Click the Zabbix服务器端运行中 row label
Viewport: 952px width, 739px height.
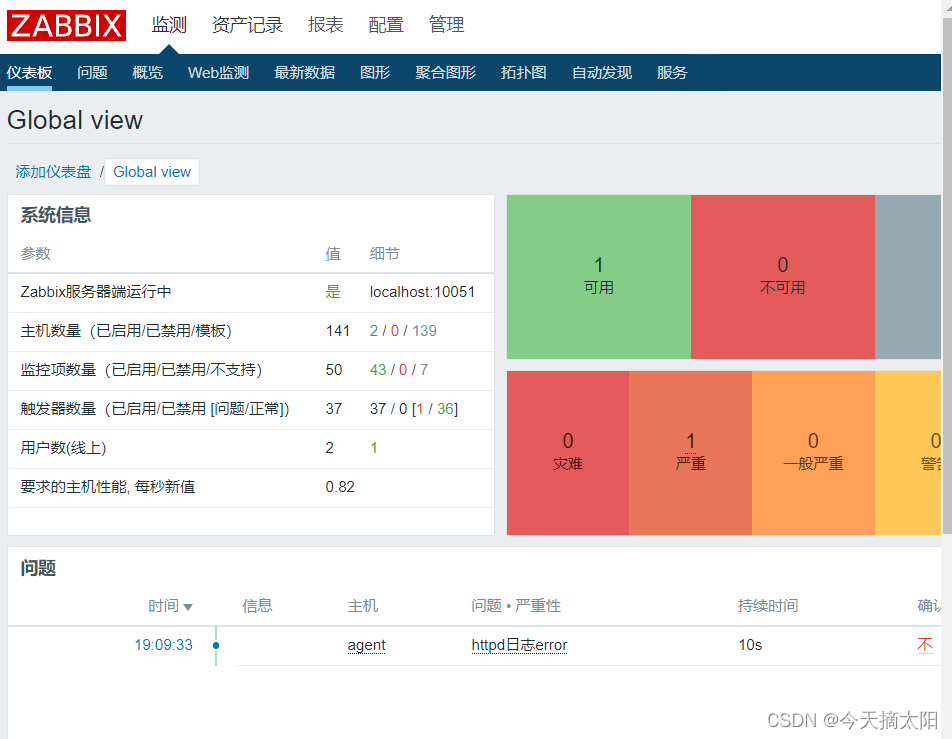[x=96, y=292]
